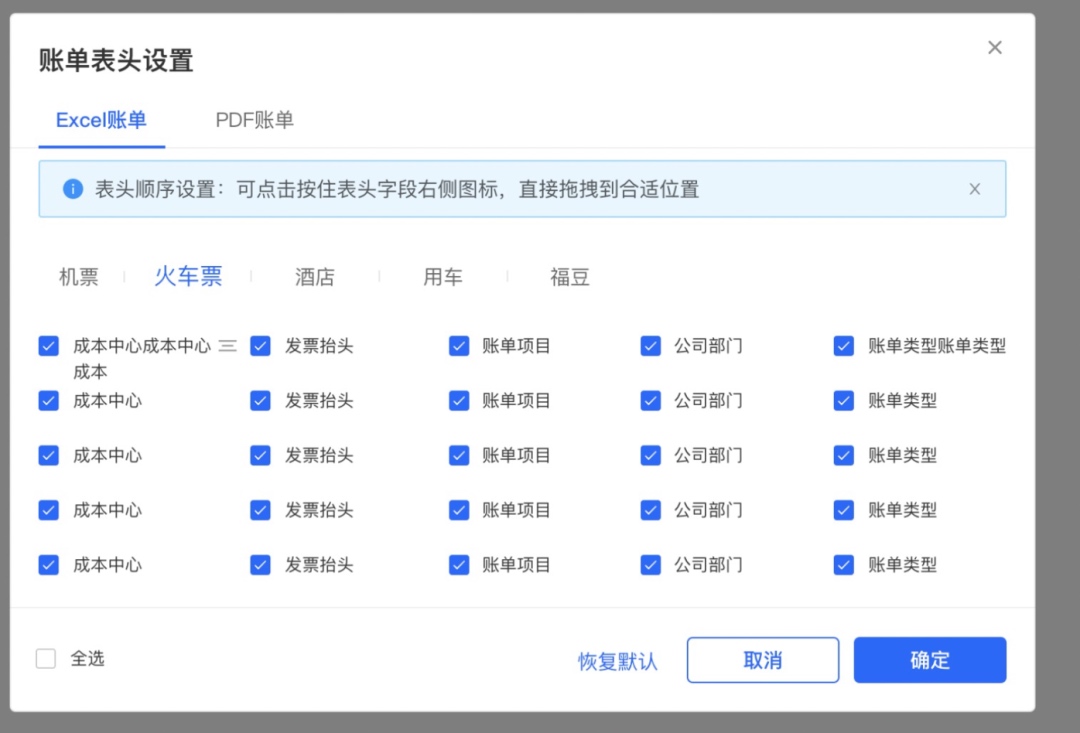
Task: Uncheck first-row 发票抬头 checkbox
Action: point(260,346)
